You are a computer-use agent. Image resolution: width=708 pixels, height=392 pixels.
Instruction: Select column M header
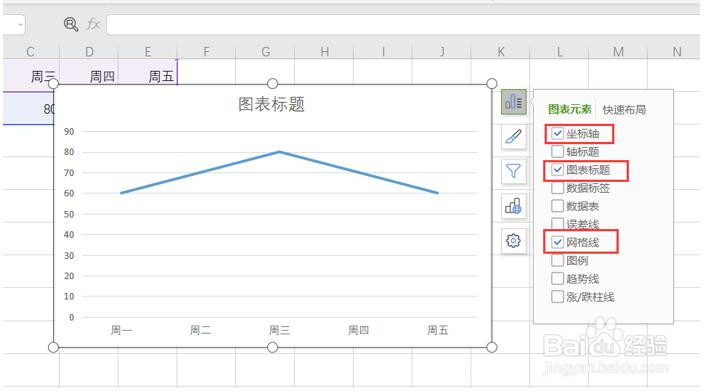[618, 51]
